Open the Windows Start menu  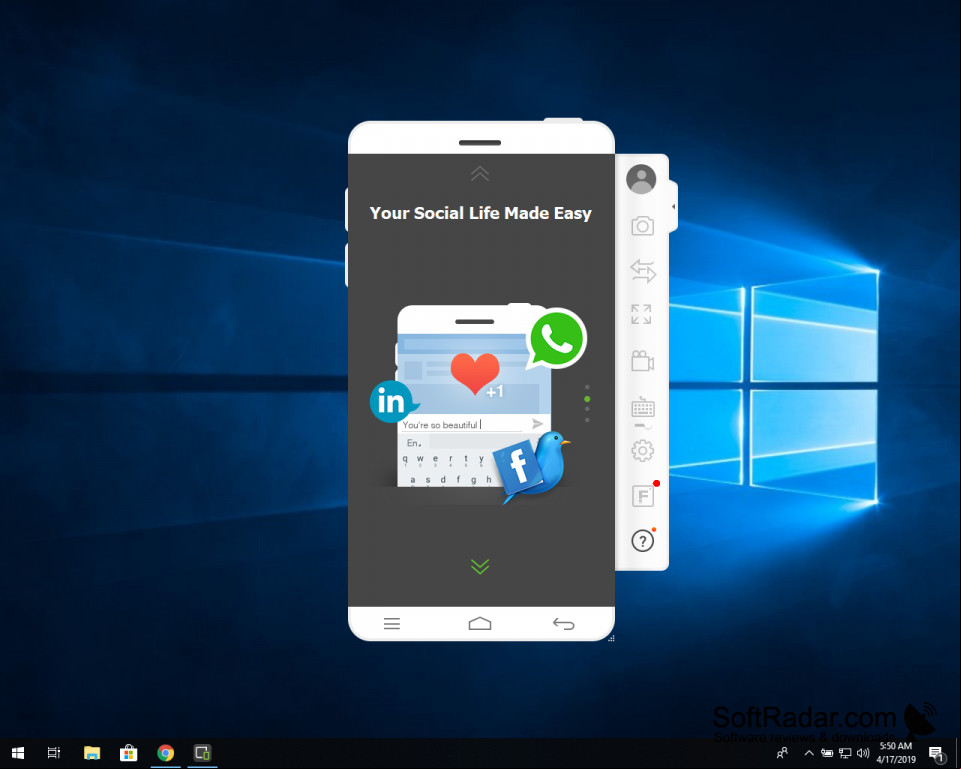pyautogui.click(x=18, y=753)
